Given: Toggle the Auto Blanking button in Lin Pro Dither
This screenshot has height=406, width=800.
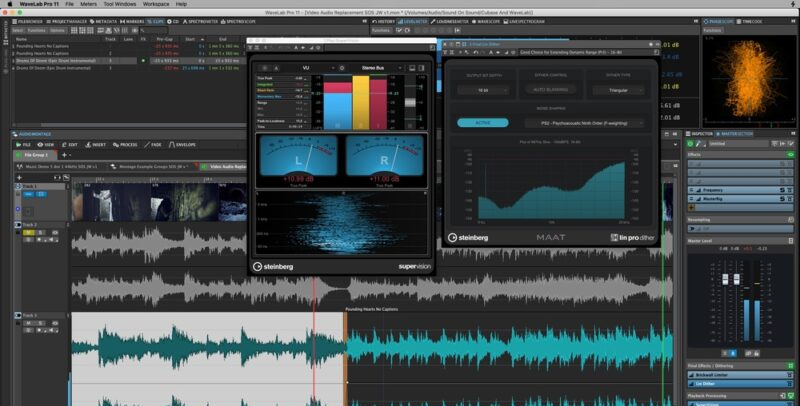Looking at the screenshot, I should pyautogui.click(x=551, y=90).
